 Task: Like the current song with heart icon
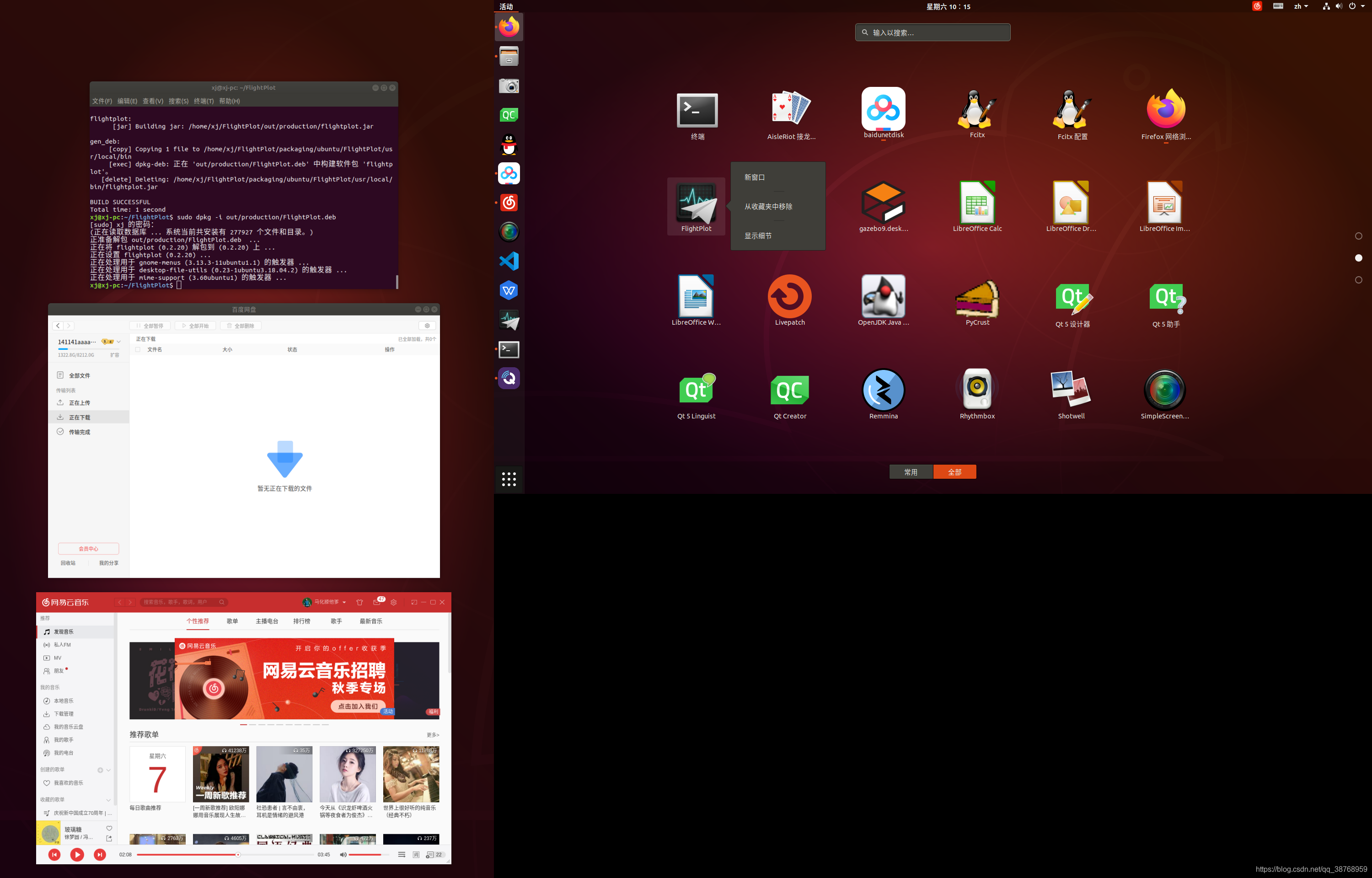(109, 829)
